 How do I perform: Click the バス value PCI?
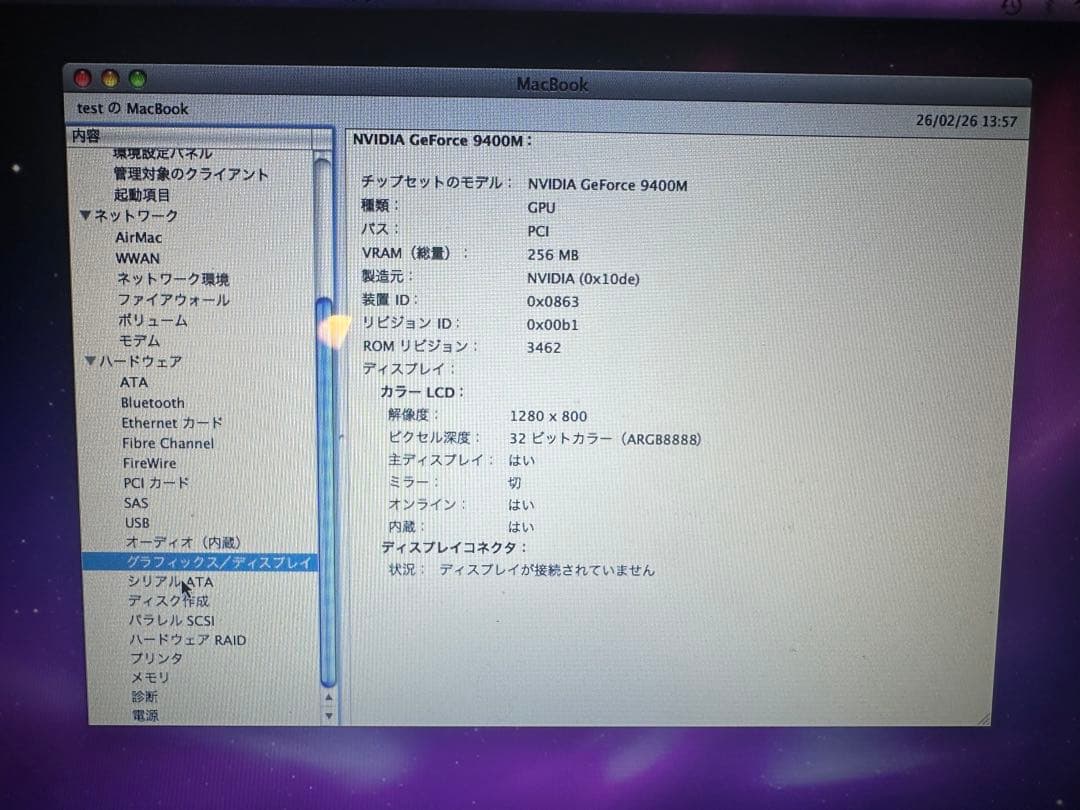pyautogui.click(x=538, y=231)
